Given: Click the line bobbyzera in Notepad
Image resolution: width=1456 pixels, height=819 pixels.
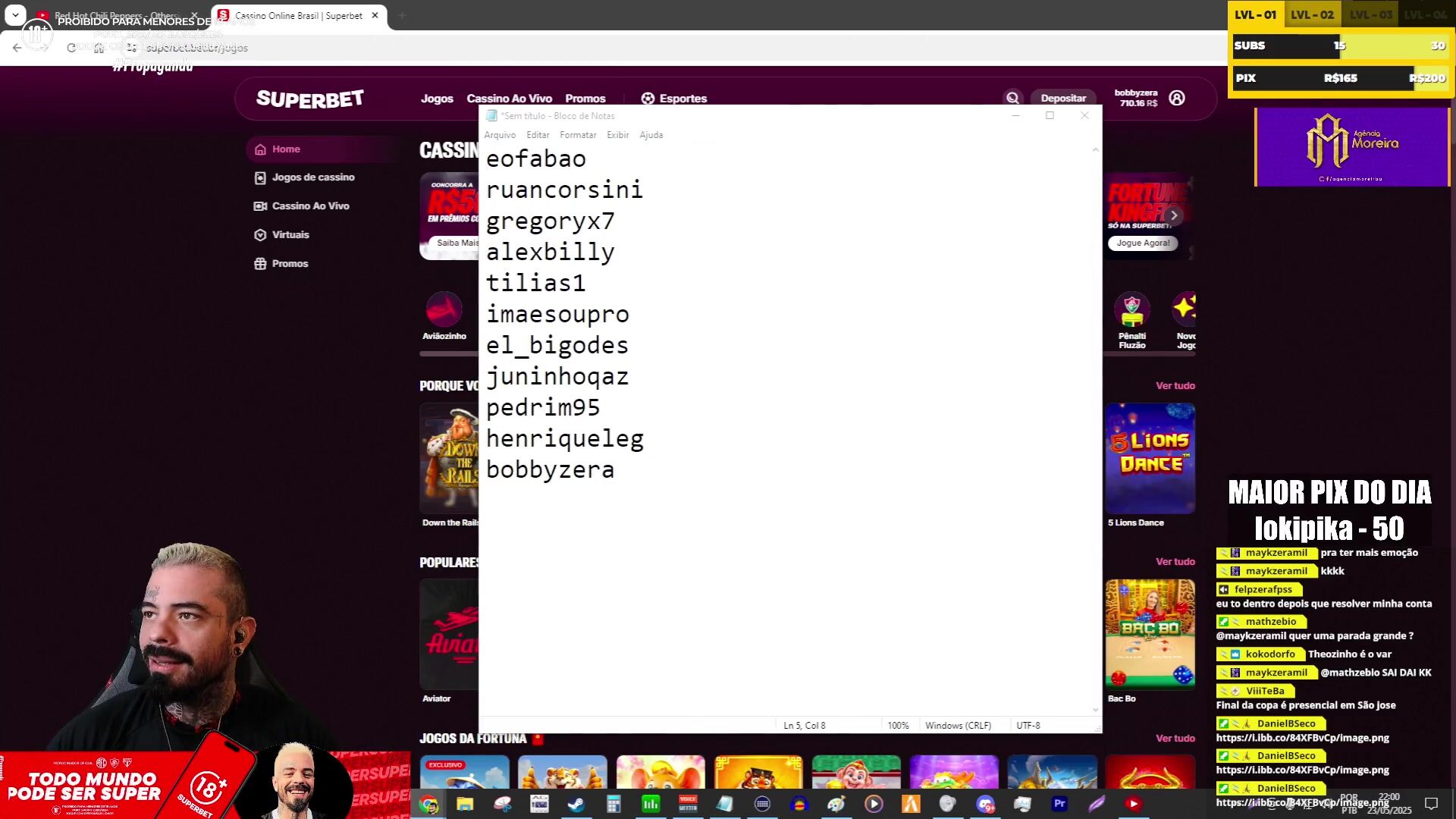Looking at the screenshot, I should coord(551,470).
